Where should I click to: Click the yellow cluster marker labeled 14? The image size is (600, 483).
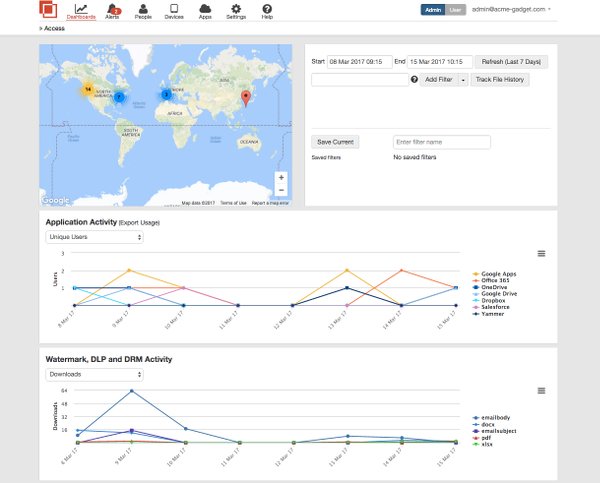(88, 90)
